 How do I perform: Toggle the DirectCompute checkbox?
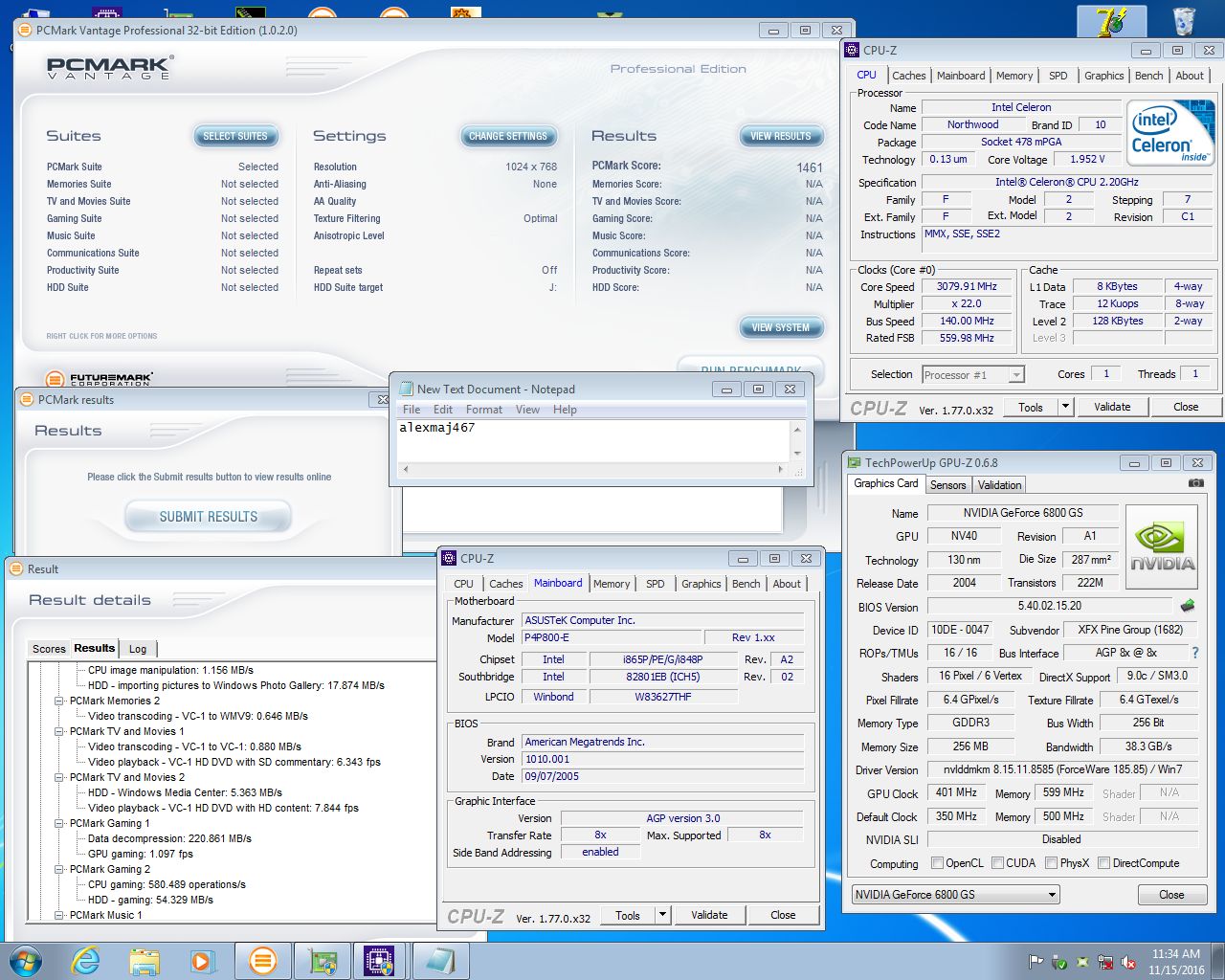pyautogui.click(x=1103, y=862)
